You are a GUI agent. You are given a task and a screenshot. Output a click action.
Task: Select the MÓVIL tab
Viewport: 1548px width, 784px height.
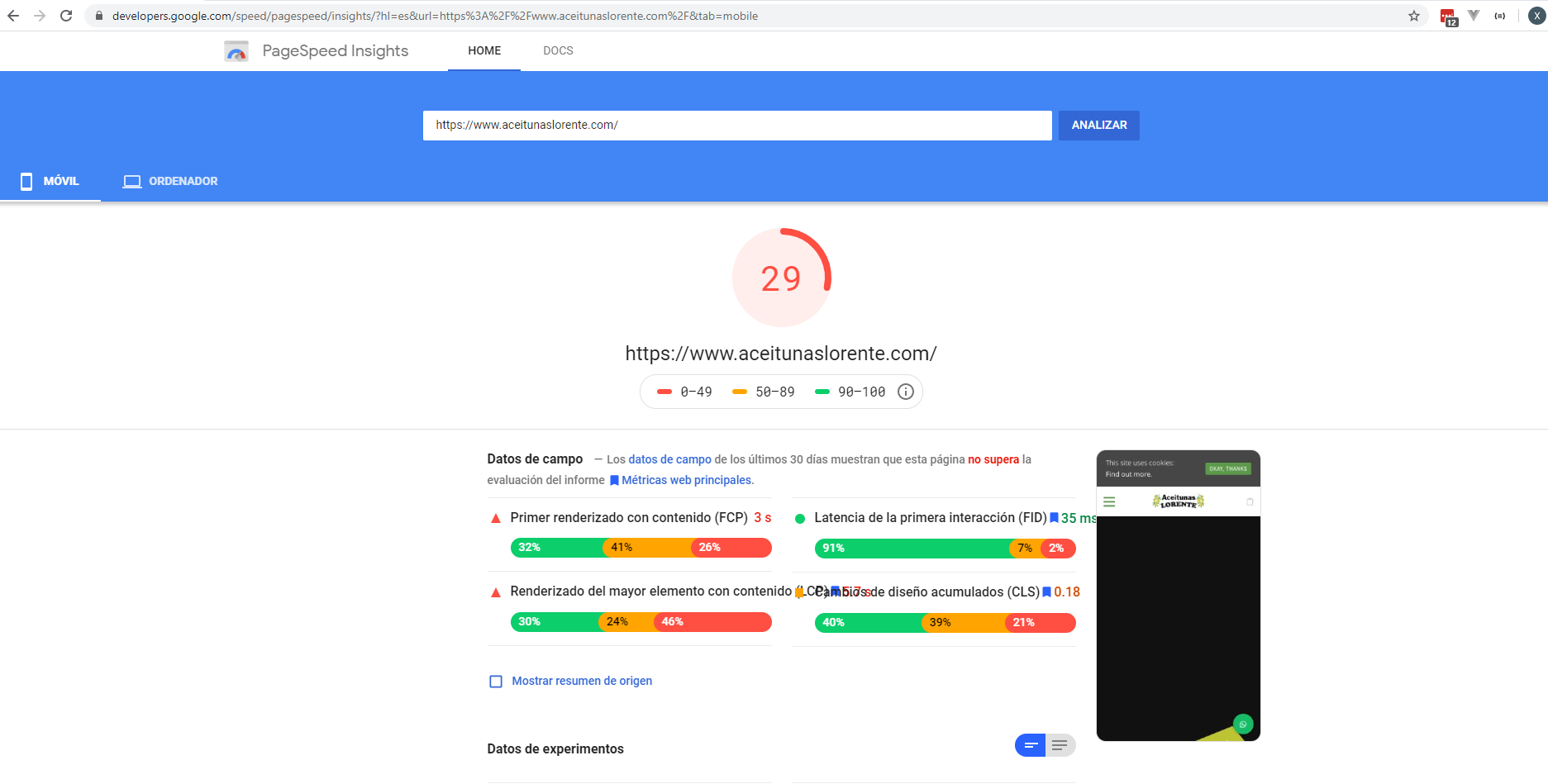point(50,181)
